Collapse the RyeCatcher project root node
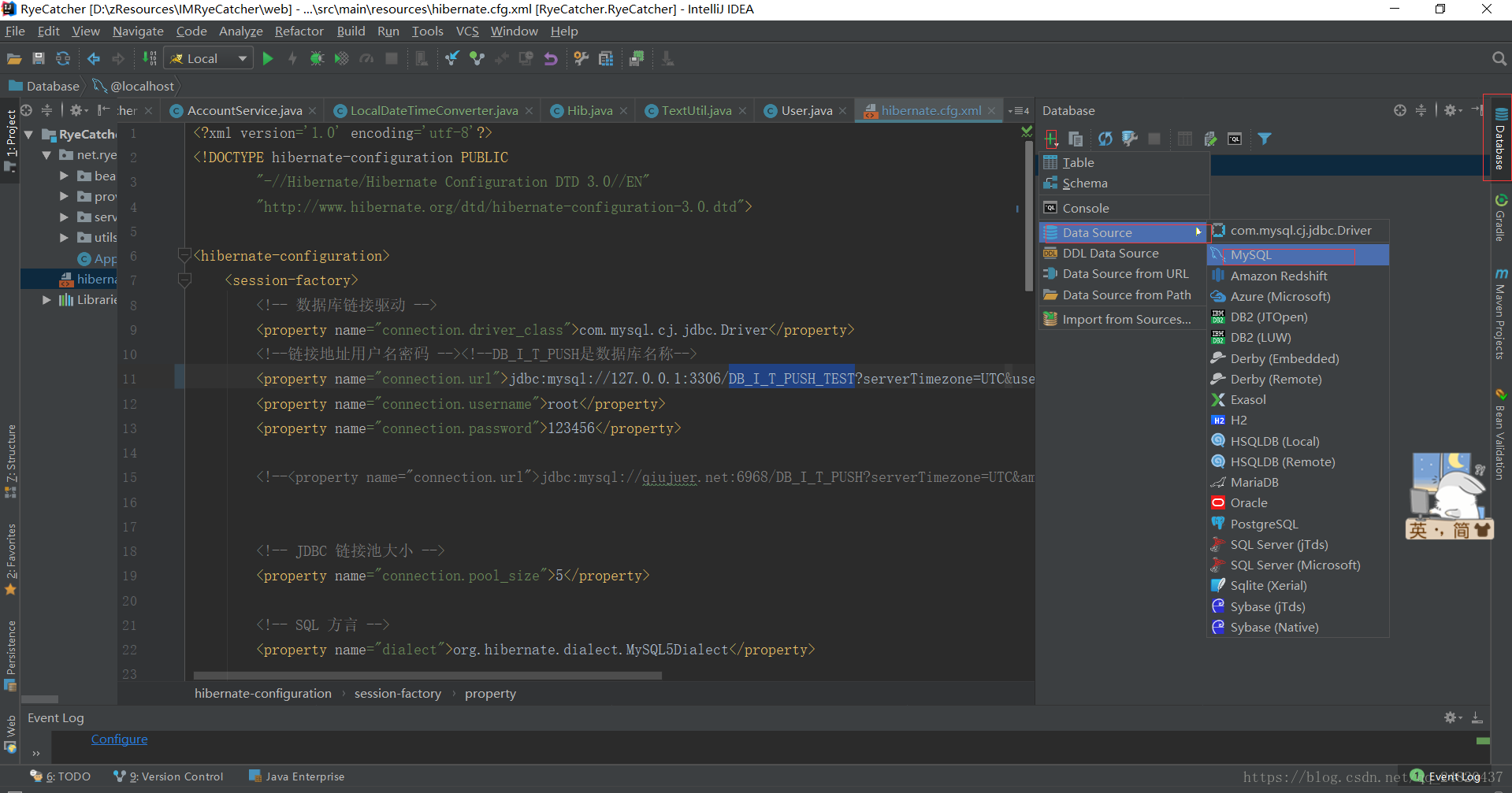This screenshot has width=1512, height=793. click(x=29, y=135)
